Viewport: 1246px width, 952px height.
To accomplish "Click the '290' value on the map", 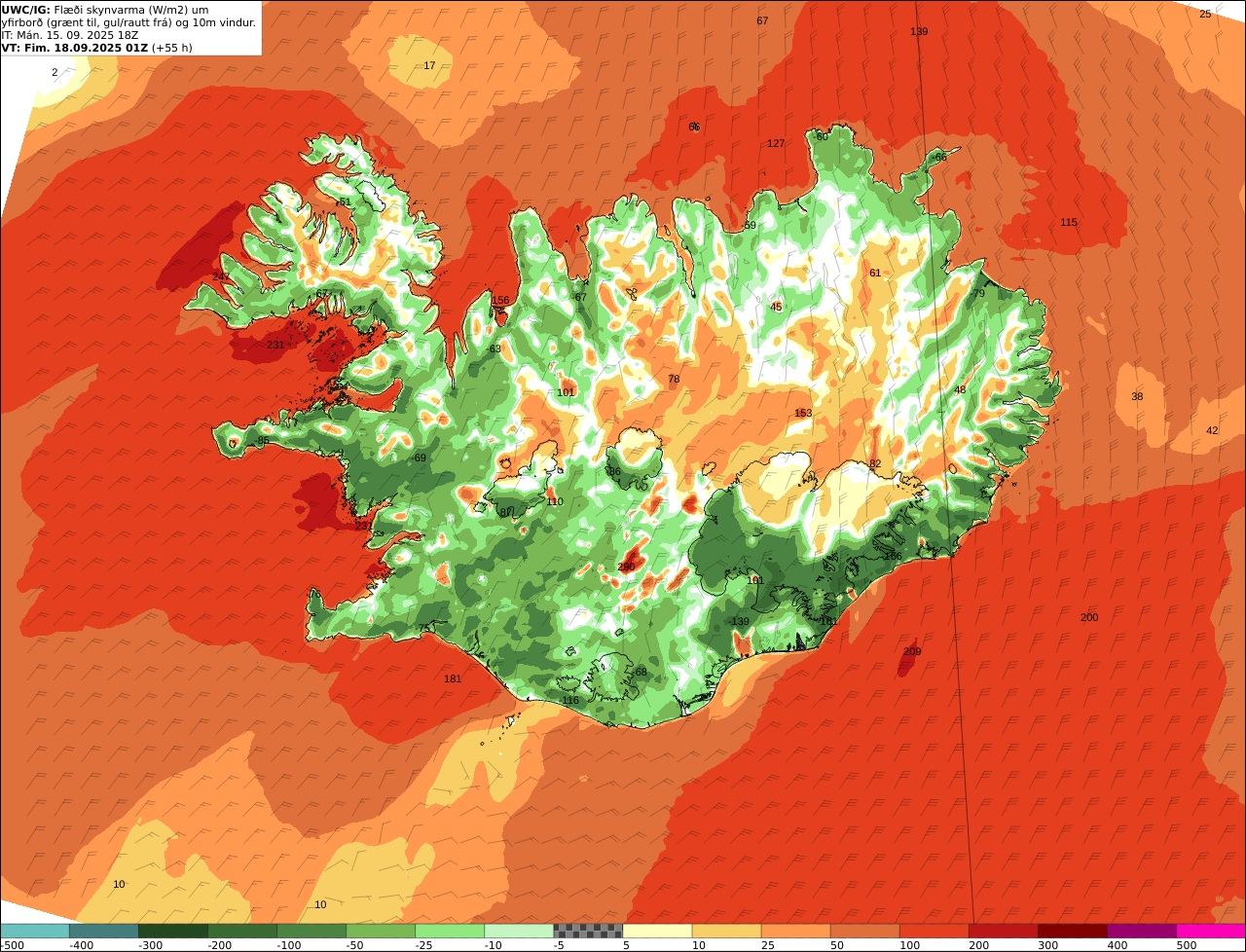I will (626, 568).
